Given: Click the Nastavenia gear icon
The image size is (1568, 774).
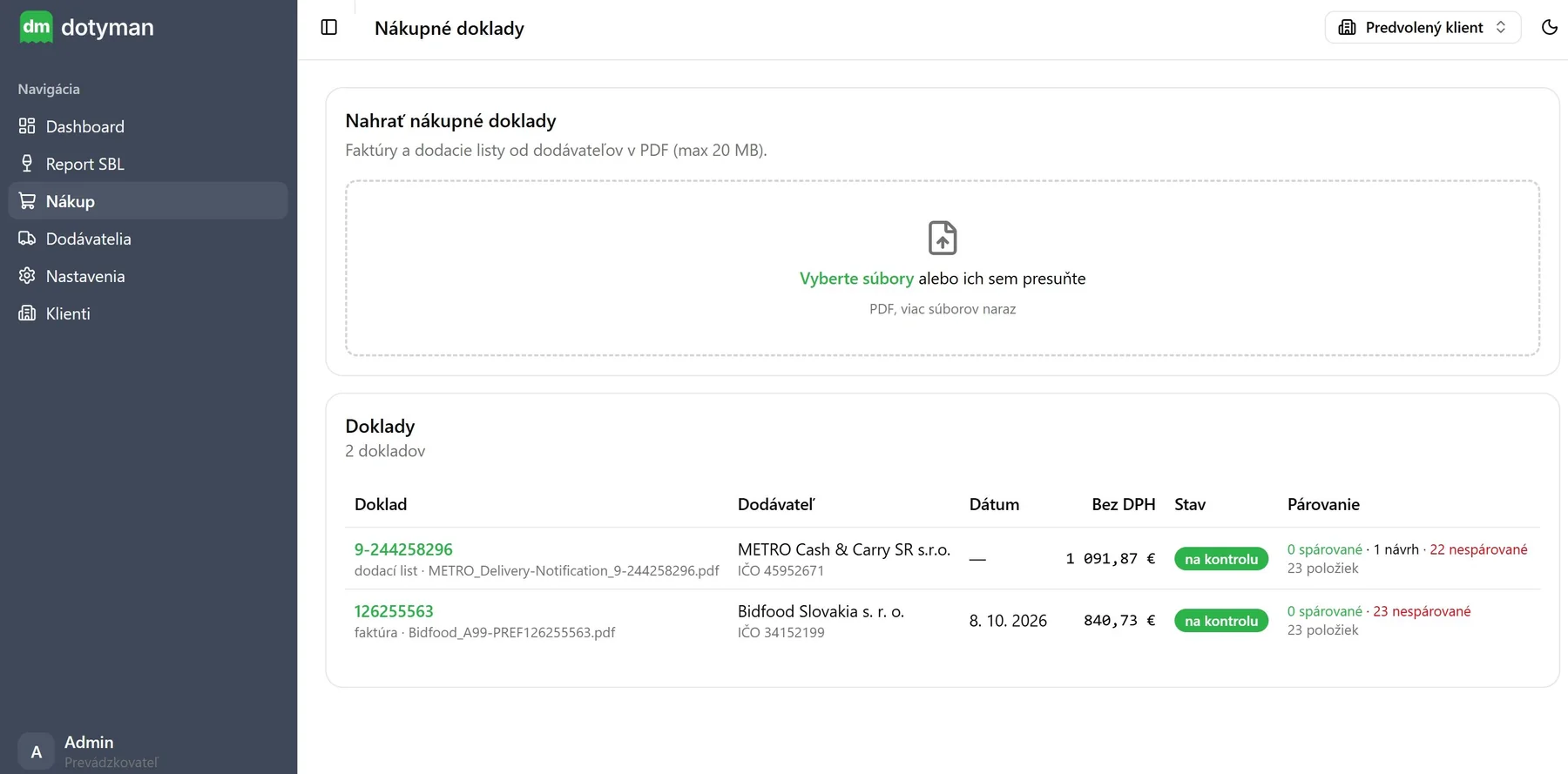Looking at the screenshot, I should point(27,276).
